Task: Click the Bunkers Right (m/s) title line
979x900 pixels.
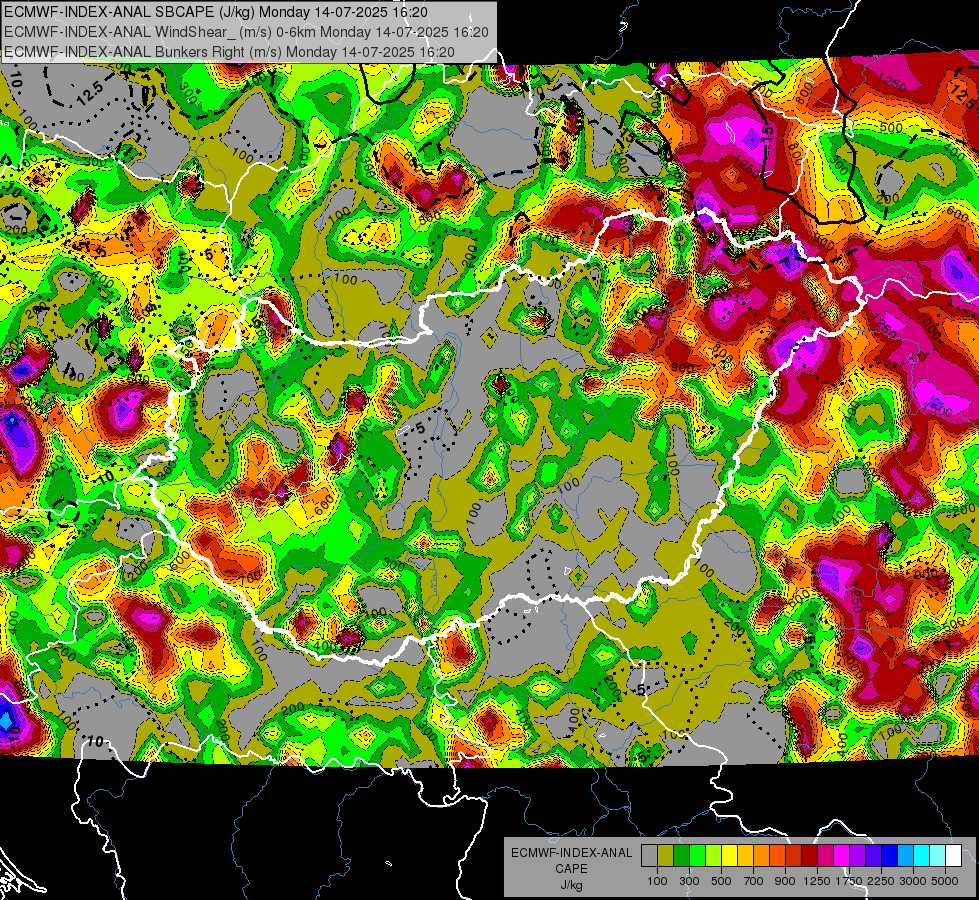Action: 229,52
